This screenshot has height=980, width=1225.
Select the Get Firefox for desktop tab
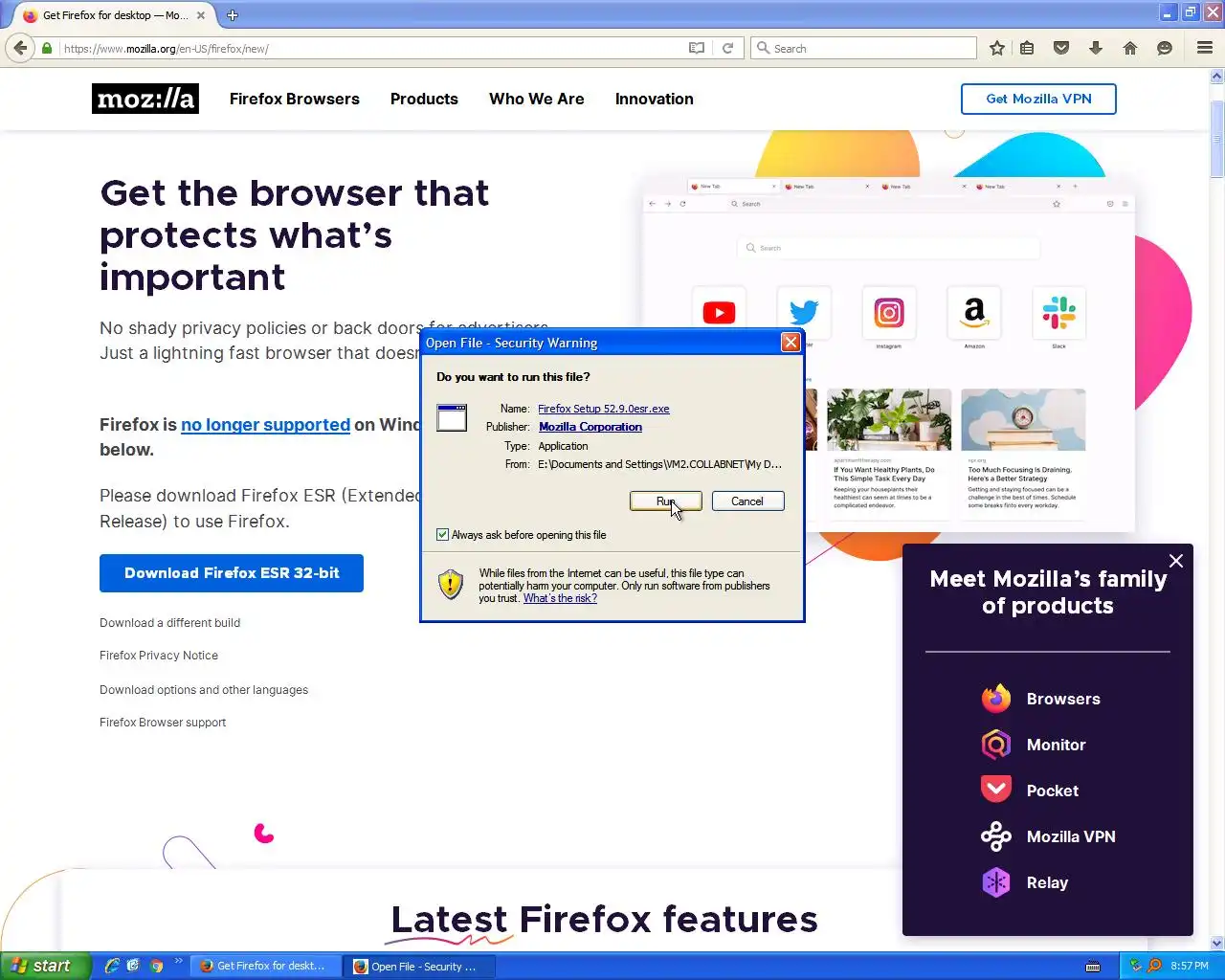pyautogui.click(x=115, y=15)
